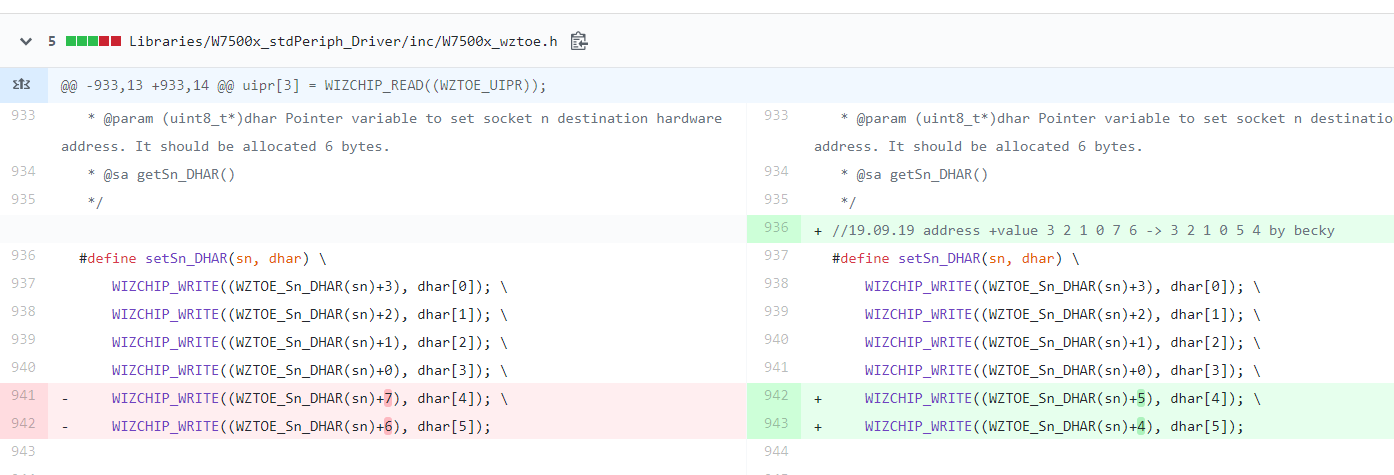Click left line number 934
This screenshot has width=1394, height=475.
tap(22, 172)
